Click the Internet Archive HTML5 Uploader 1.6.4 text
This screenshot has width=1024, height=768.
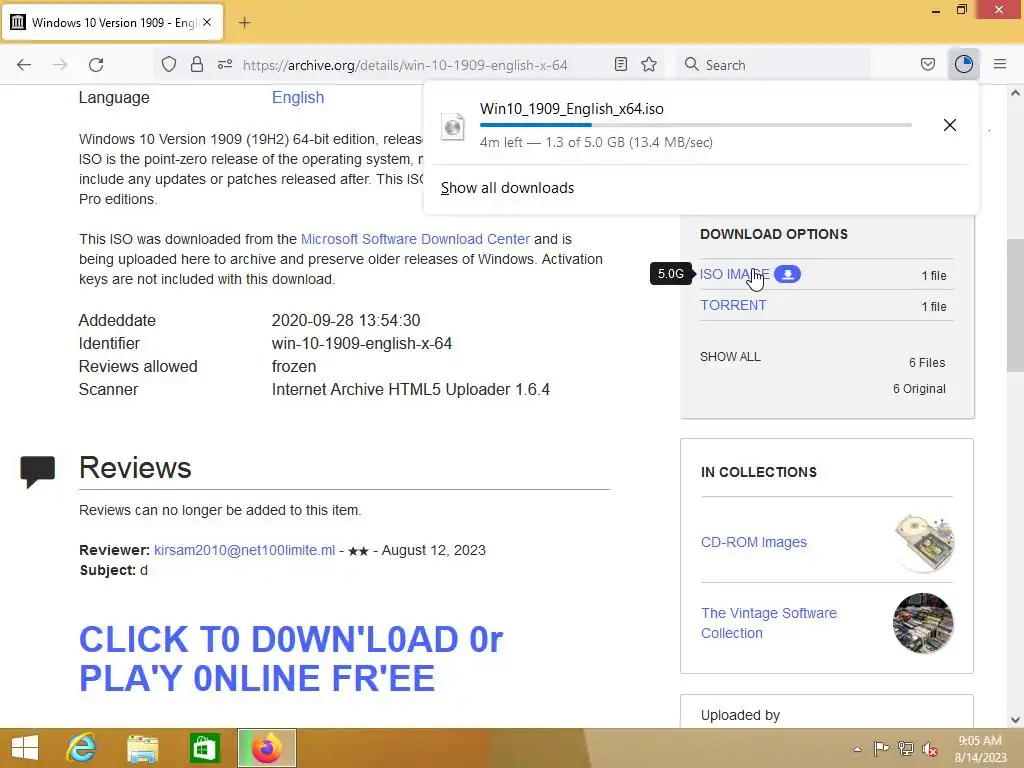pos(411,389)
